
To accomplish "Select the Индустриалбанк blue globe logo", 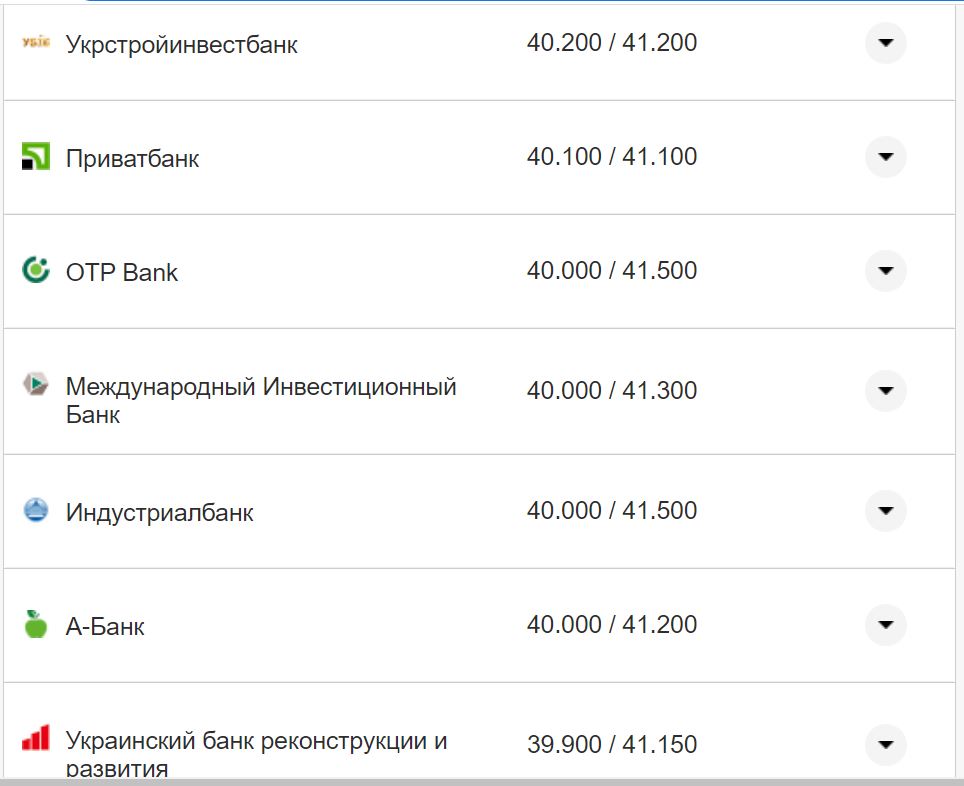I will (x=34, y=510).
